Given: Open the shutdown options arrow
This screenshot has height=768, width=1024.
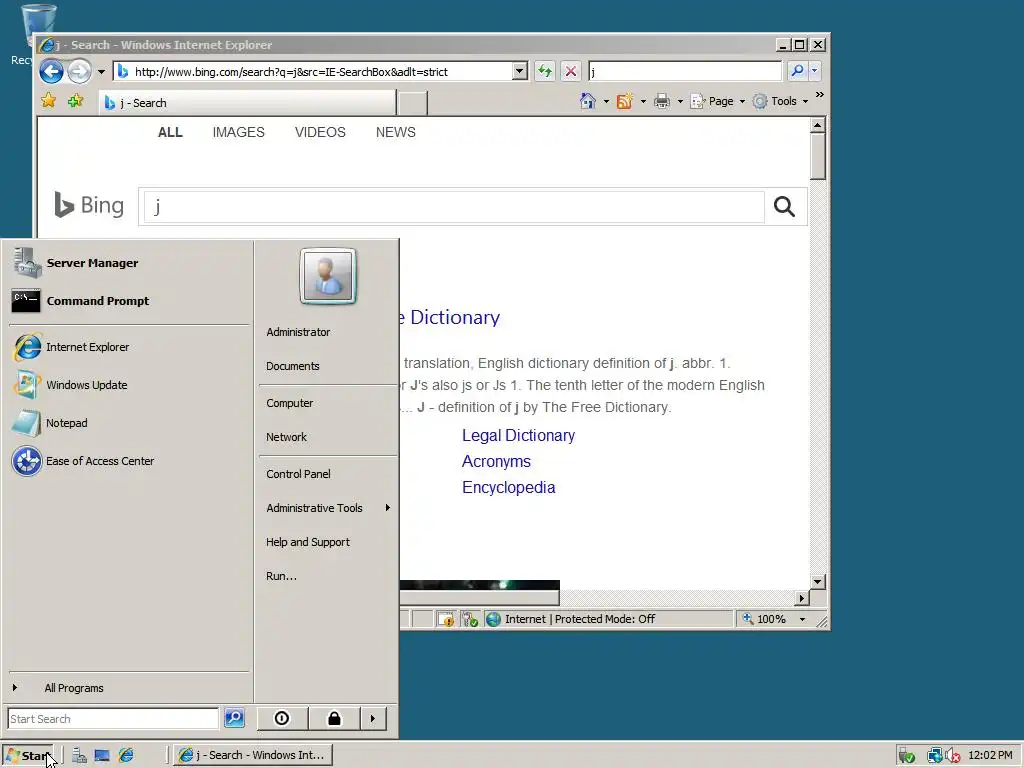Looking at the screenshot, I should [373, 718].
